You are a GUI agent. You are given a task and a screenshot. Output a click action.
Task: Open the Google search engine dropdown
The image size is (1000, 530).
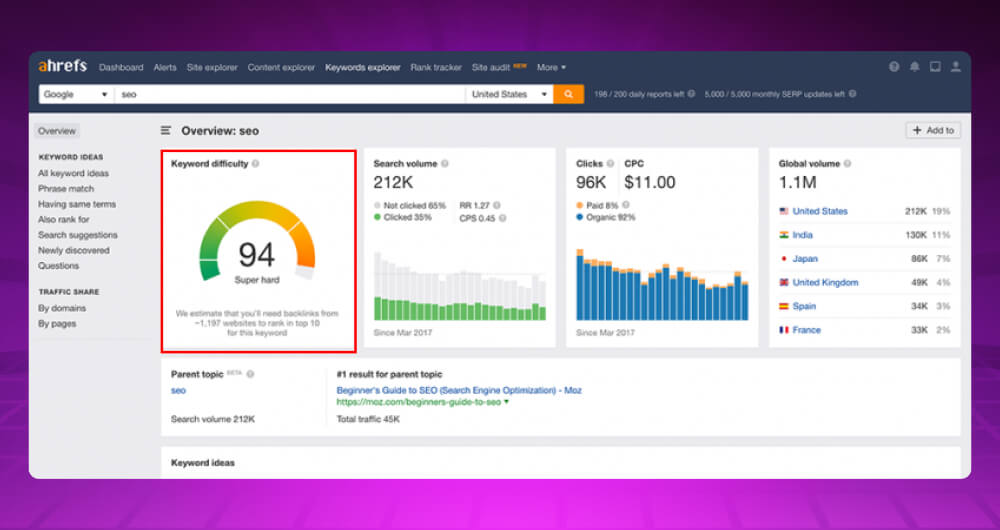(77, 94)
